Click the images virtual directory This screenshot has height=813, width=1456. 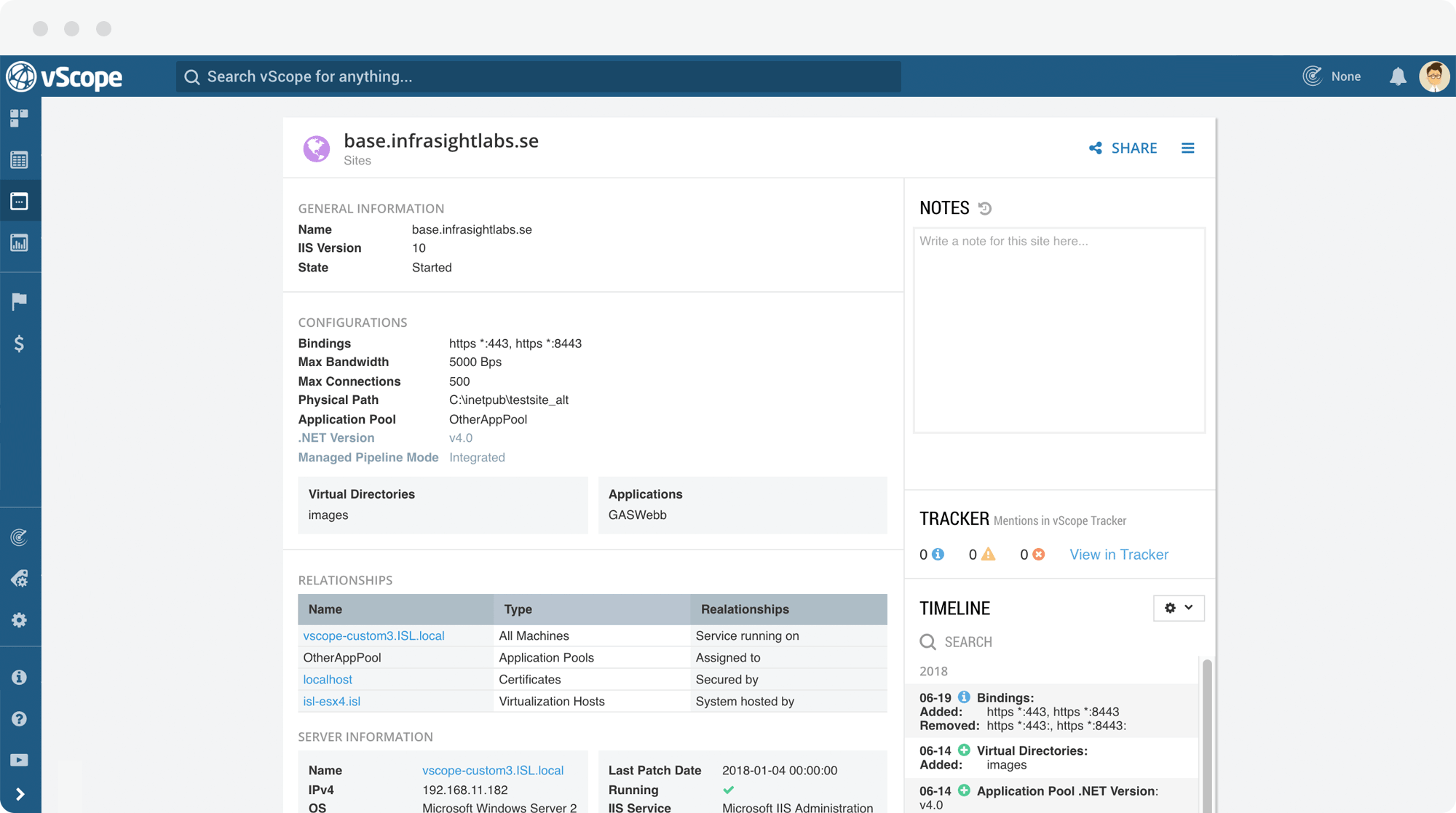328,515
